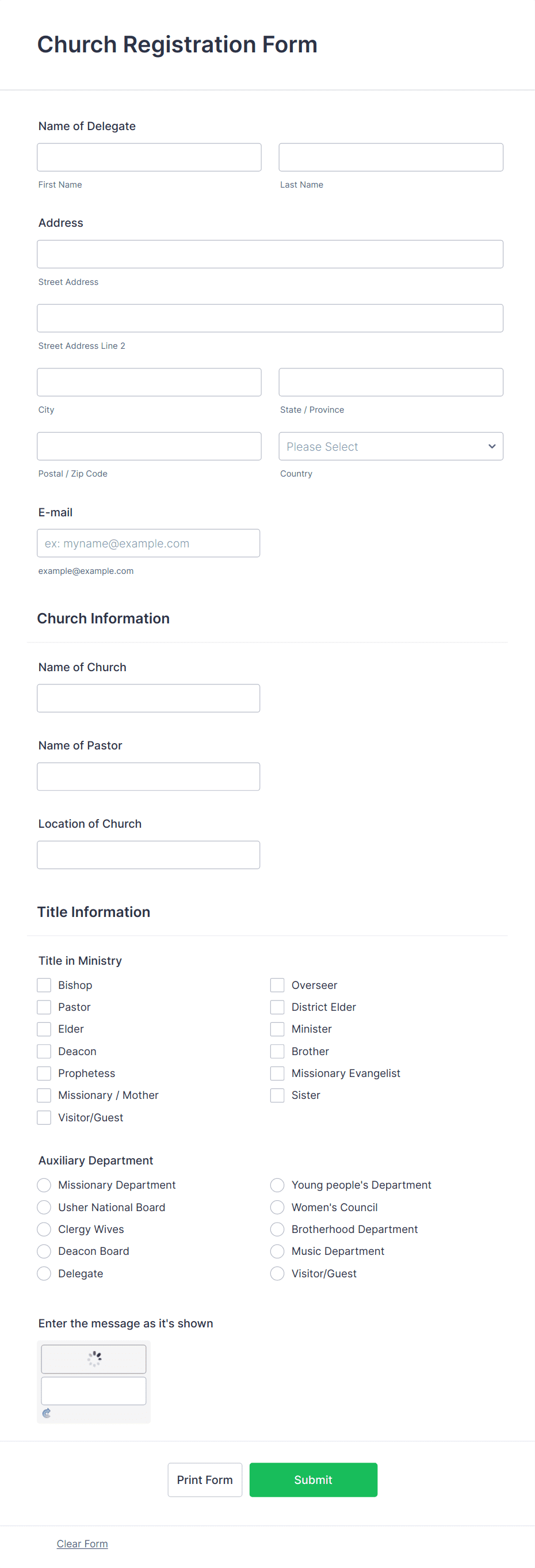Click the E-mail input field
535x1568 pixels.
[x=148, y=543]
